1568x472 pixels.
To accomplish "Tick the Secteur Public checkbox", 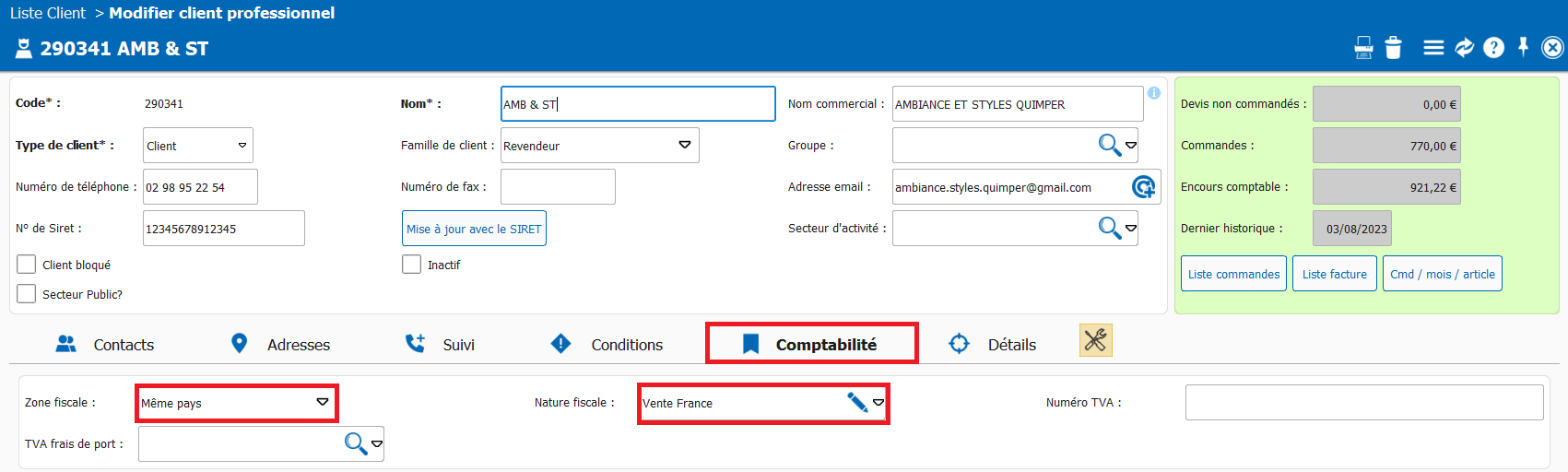I will click(27, 294).
